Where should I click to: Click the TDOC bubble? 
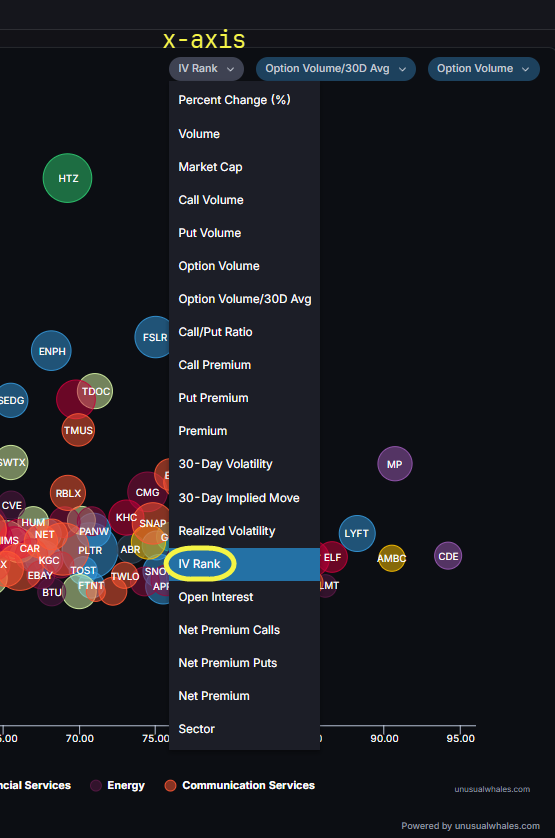click(96, 391)
